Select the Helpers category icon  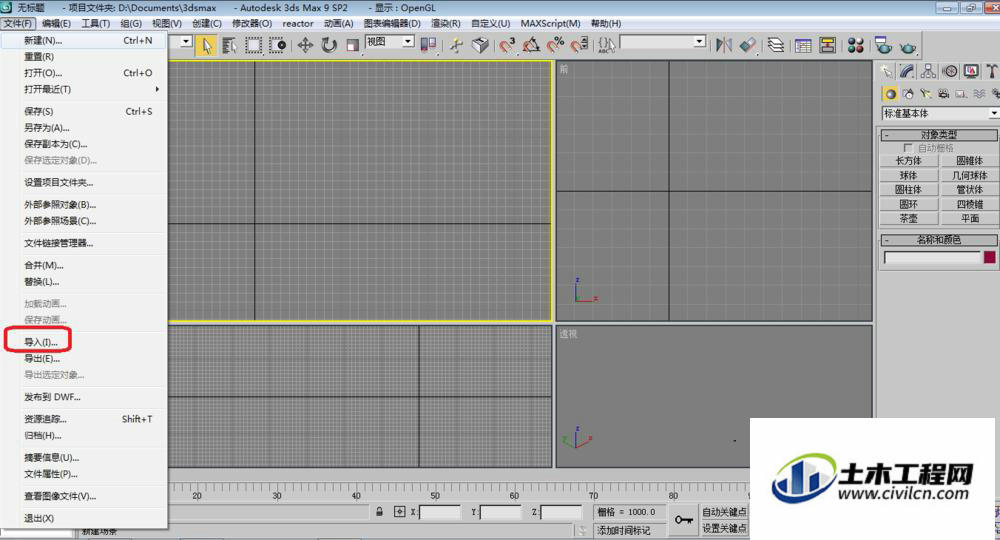point(961,94)
